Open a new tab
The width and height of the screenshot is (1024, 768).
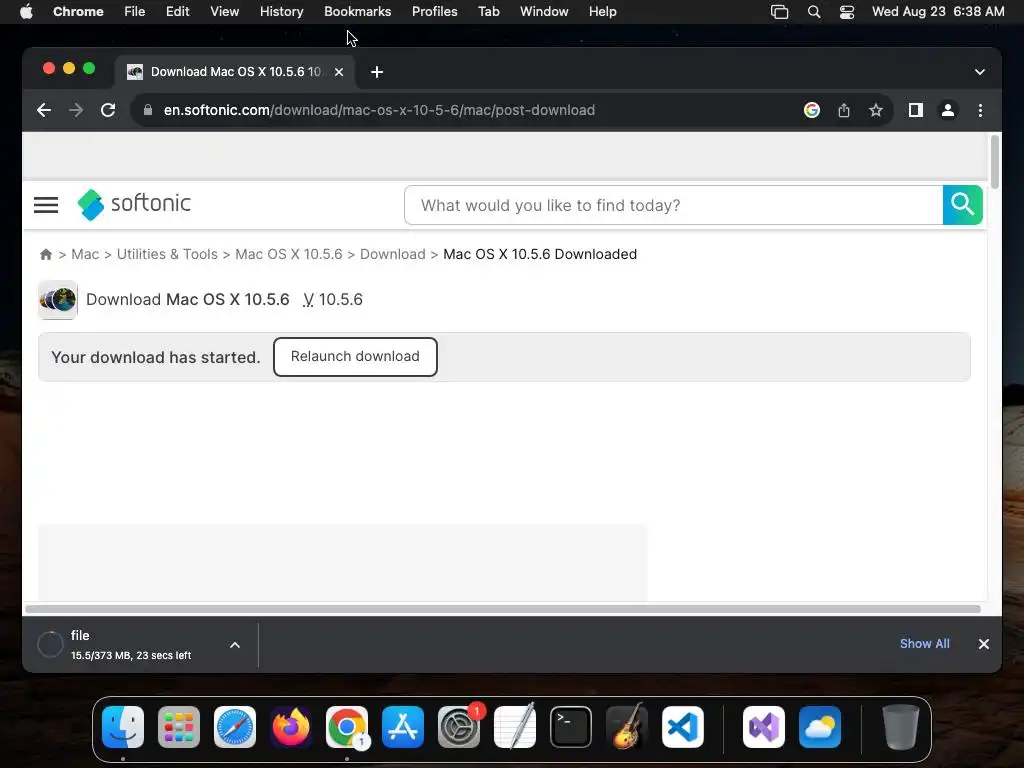(377, 72)
